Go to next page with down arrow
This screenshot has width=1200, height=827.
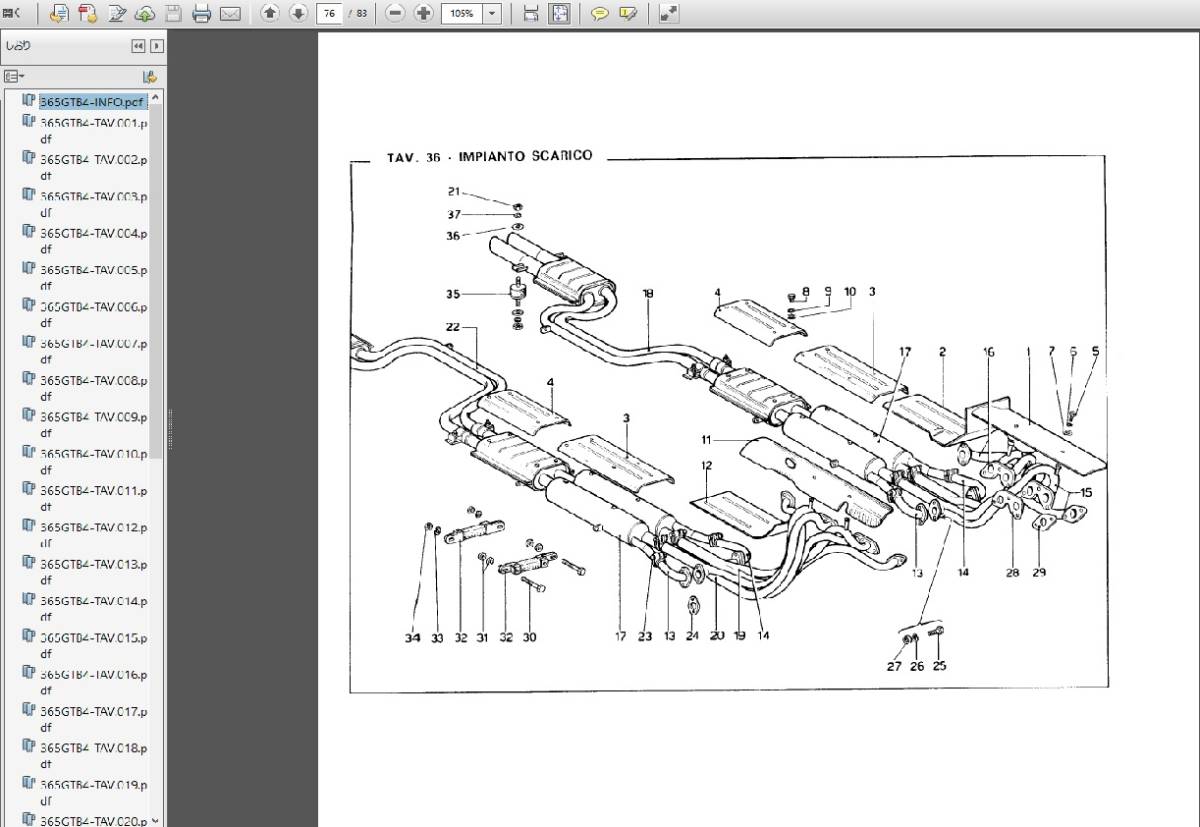coord(298,14)
